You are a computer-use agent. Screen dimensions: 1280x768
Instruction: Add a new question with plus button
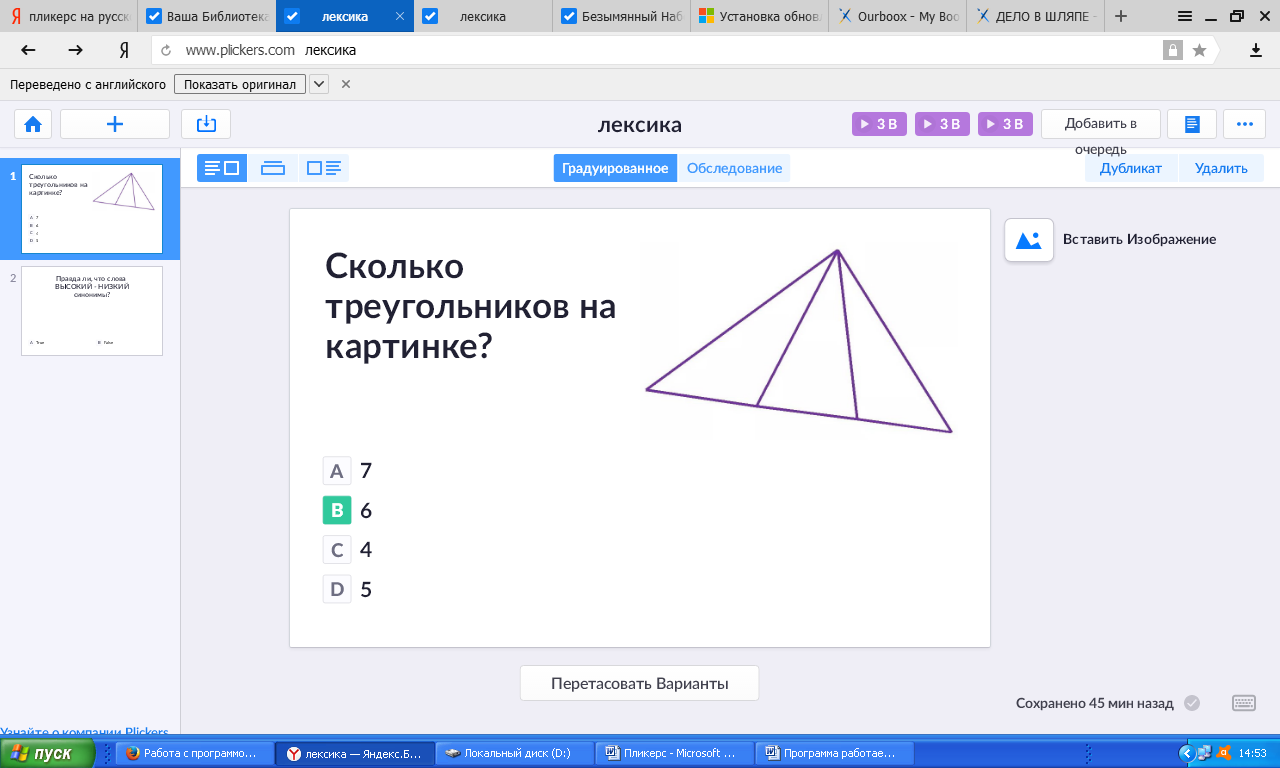coord(115,124)
